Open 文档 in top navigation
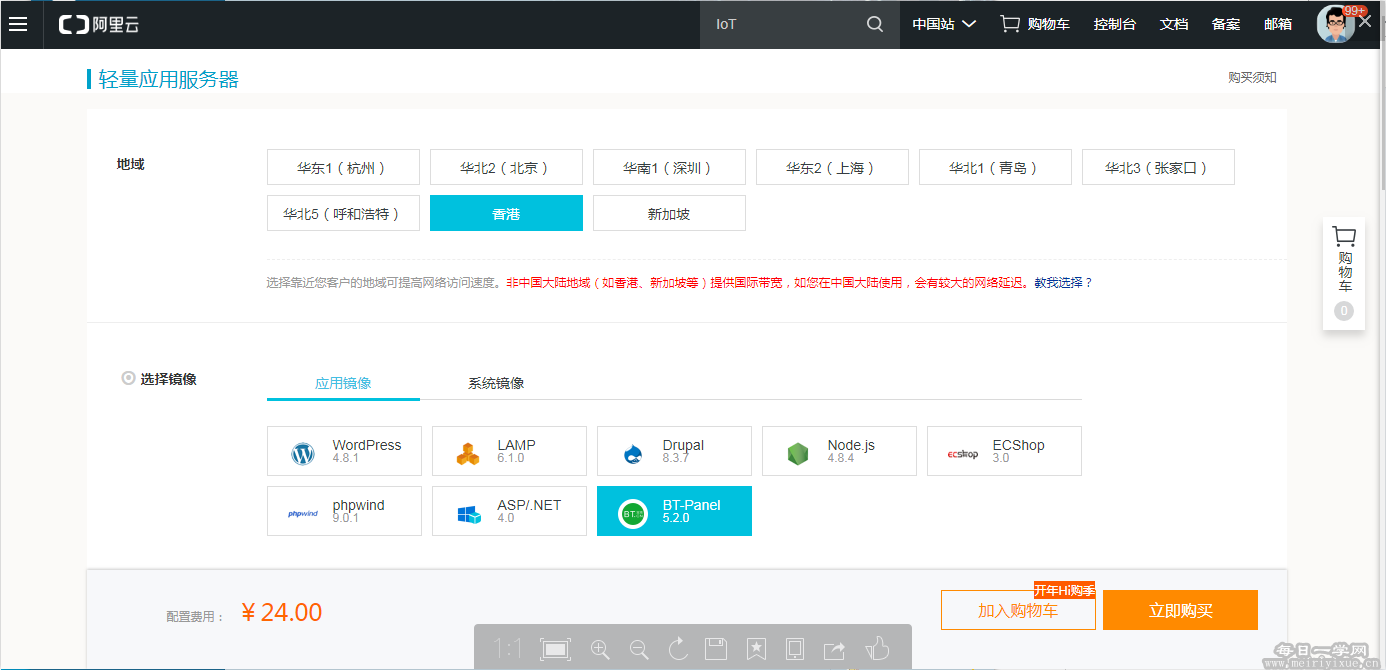The width and height of the screenshot is (1386, 670). pyautogui.click(x=1174, y=24)
